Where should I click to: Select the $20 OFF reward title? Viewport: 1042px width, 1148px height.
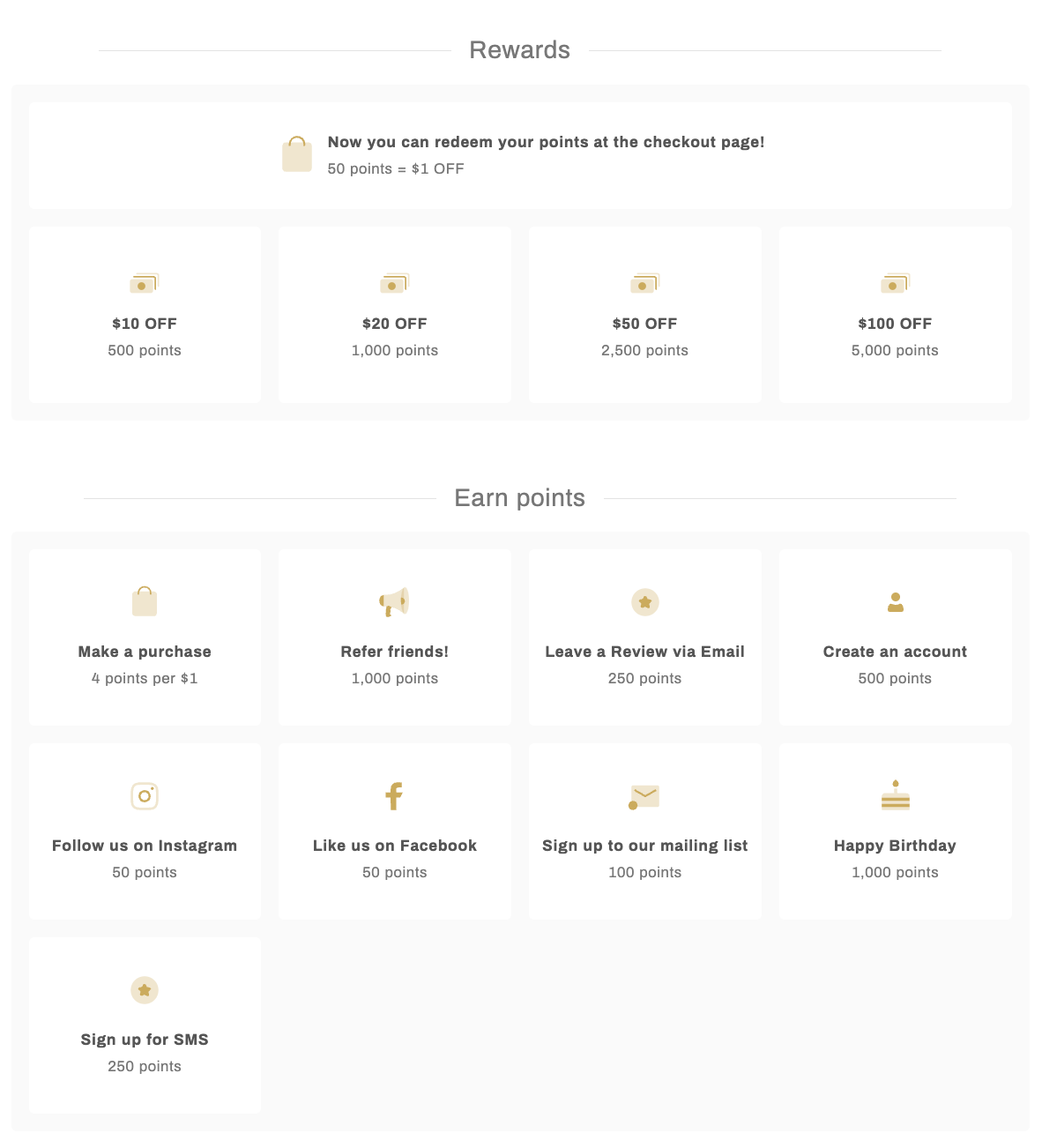(x=395, y=324)
